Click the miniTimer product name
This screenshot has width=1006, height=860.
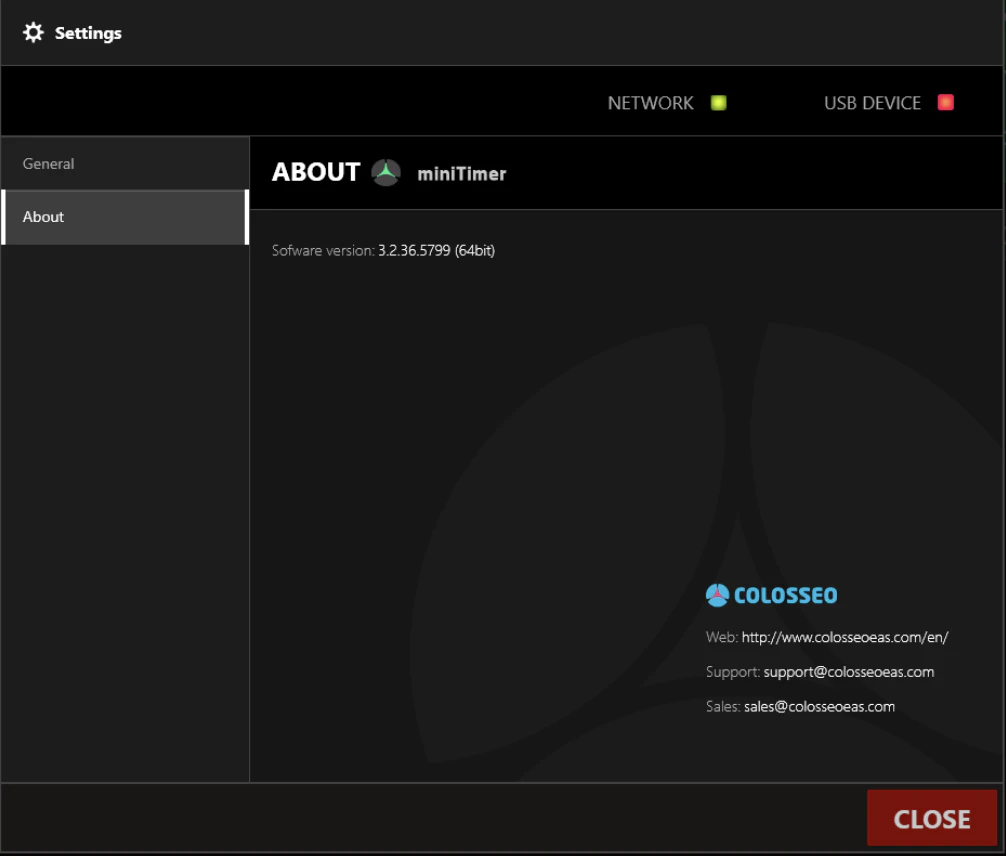pyautogui.click(x=461, y=174)
